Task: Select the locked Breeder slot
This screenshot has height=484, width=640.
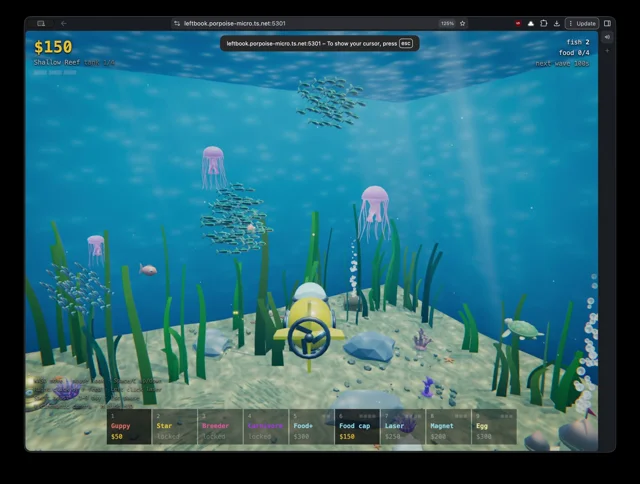Action: click(x=220, y=426)
